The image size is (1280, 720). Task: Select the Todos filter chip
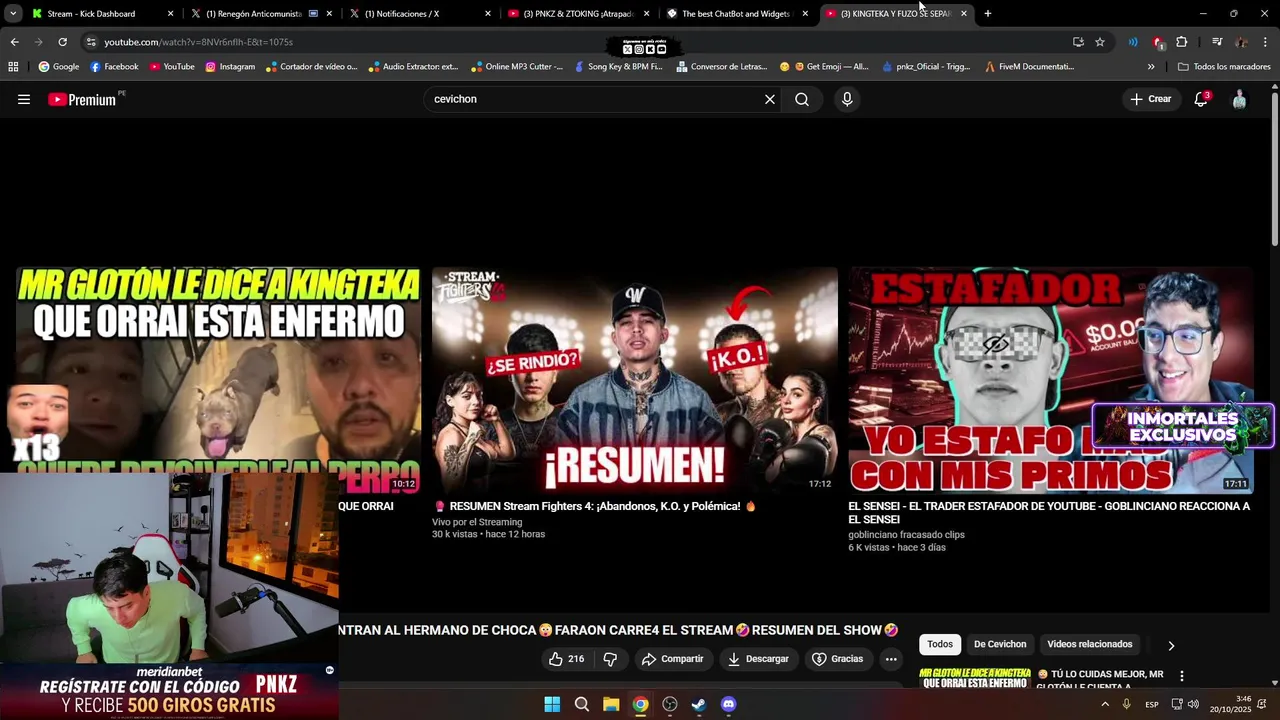tap(940, 644)
